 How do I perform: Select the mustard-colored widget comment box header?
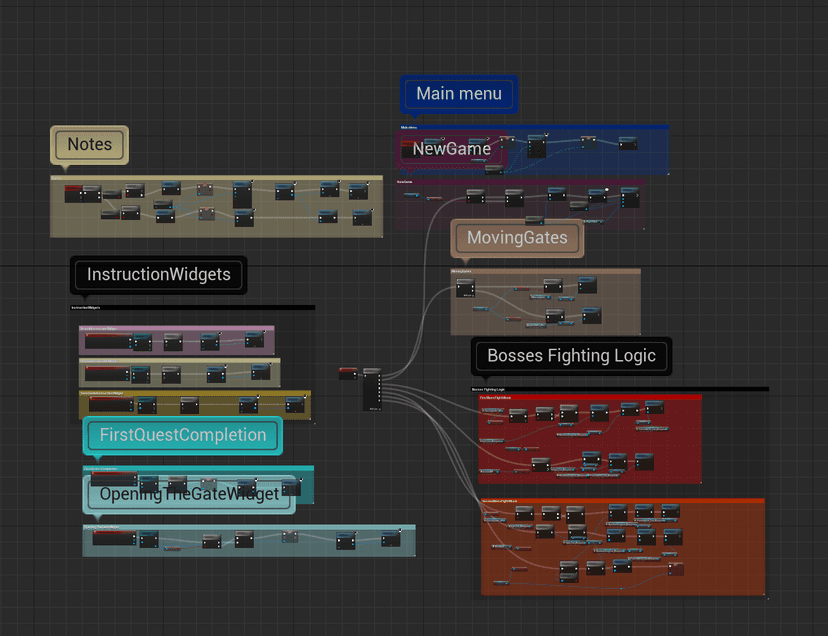(x=195, y=393)
